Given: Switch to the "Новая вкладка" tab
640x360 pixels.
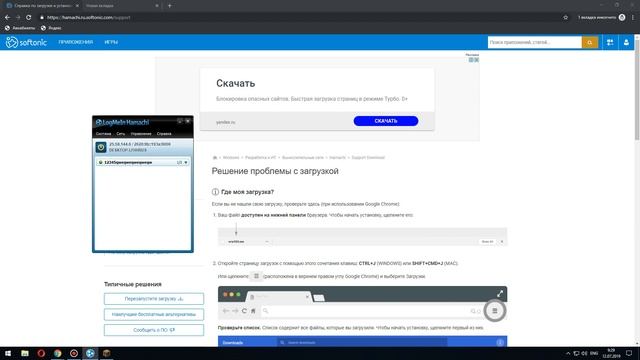Looking at the screenshot, I should 118,6.
